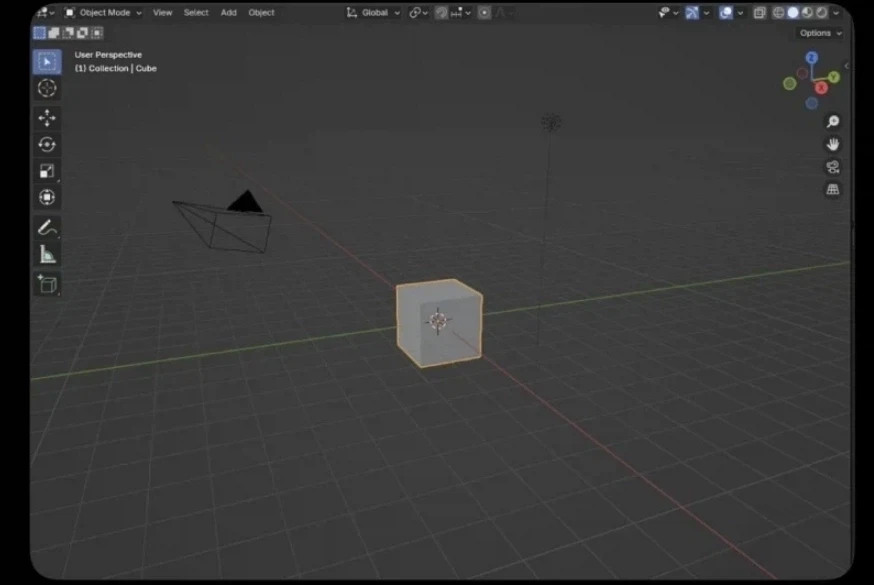Toggle proportional editing in header
Viewport: 874px width, 585px height.
point(484,12)
